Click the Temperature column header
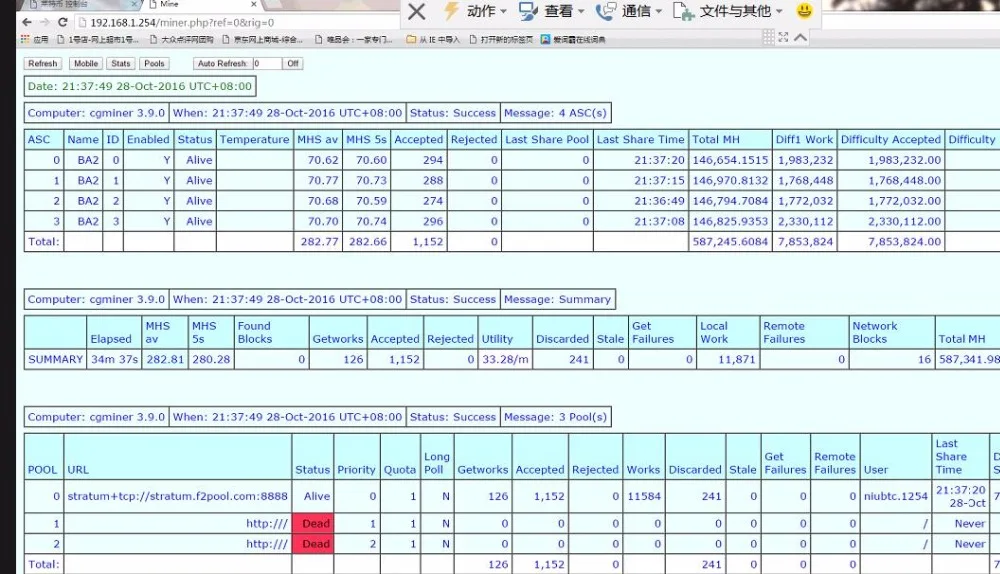The height and width of the screenshot is (574, 1000). point(254,139)
